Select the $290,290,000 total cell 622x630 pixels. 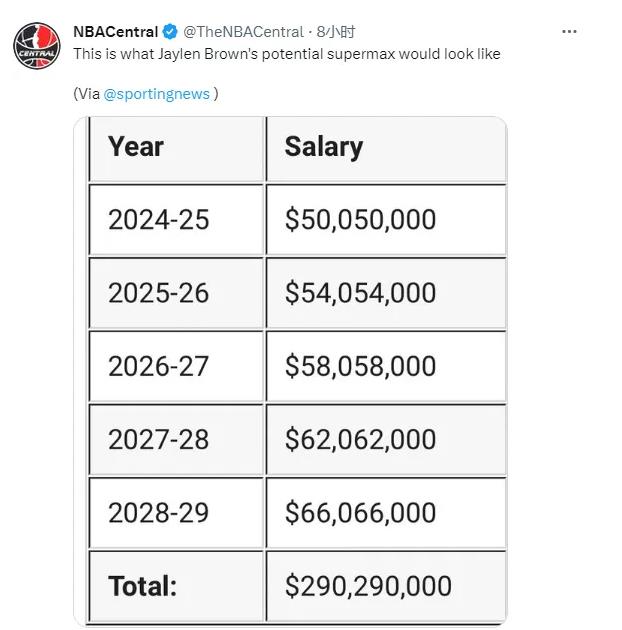point(386,586)
